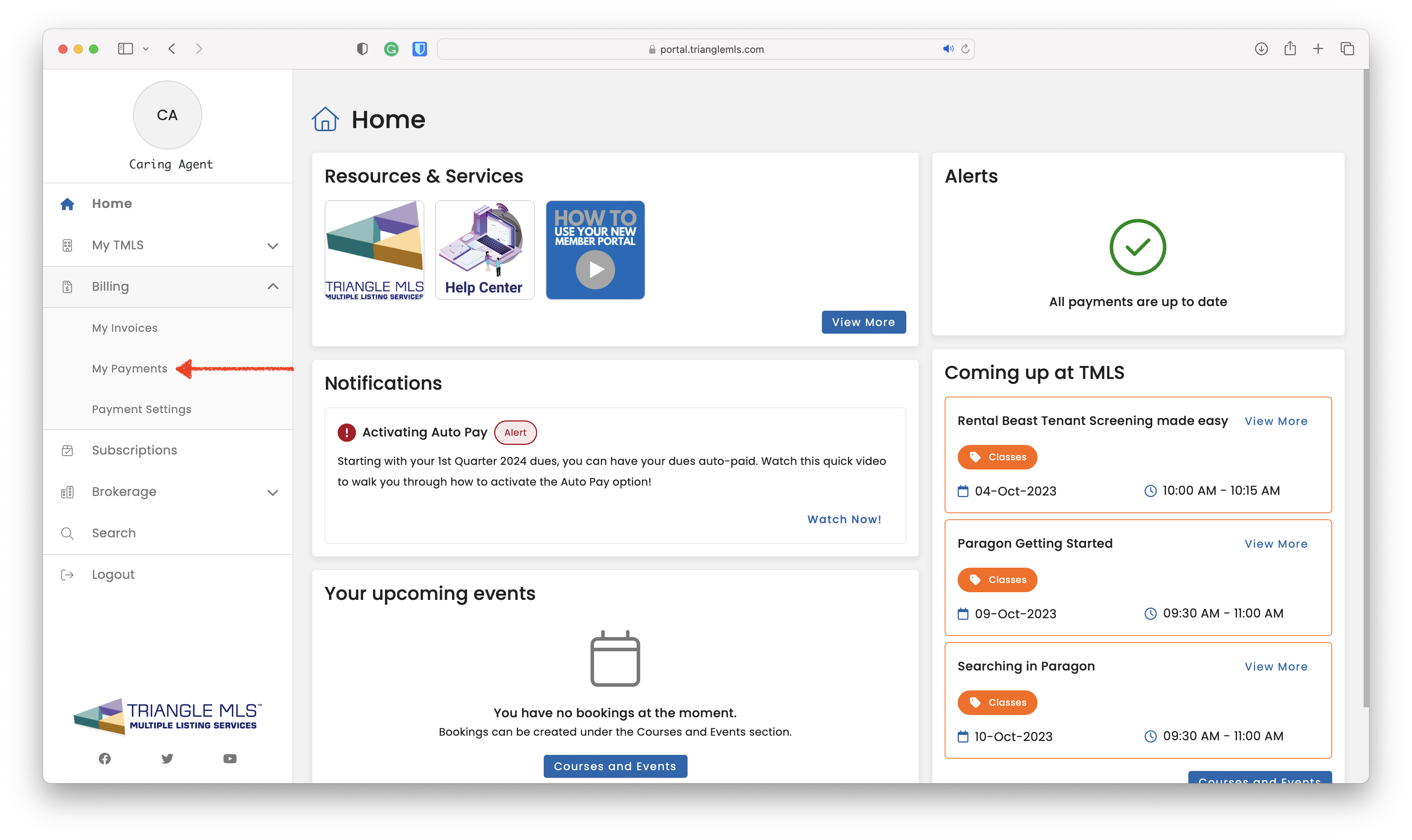Open the Brokerage sidebar menu item
Viewport: 1412px width, 840px height.
(168, 492)
